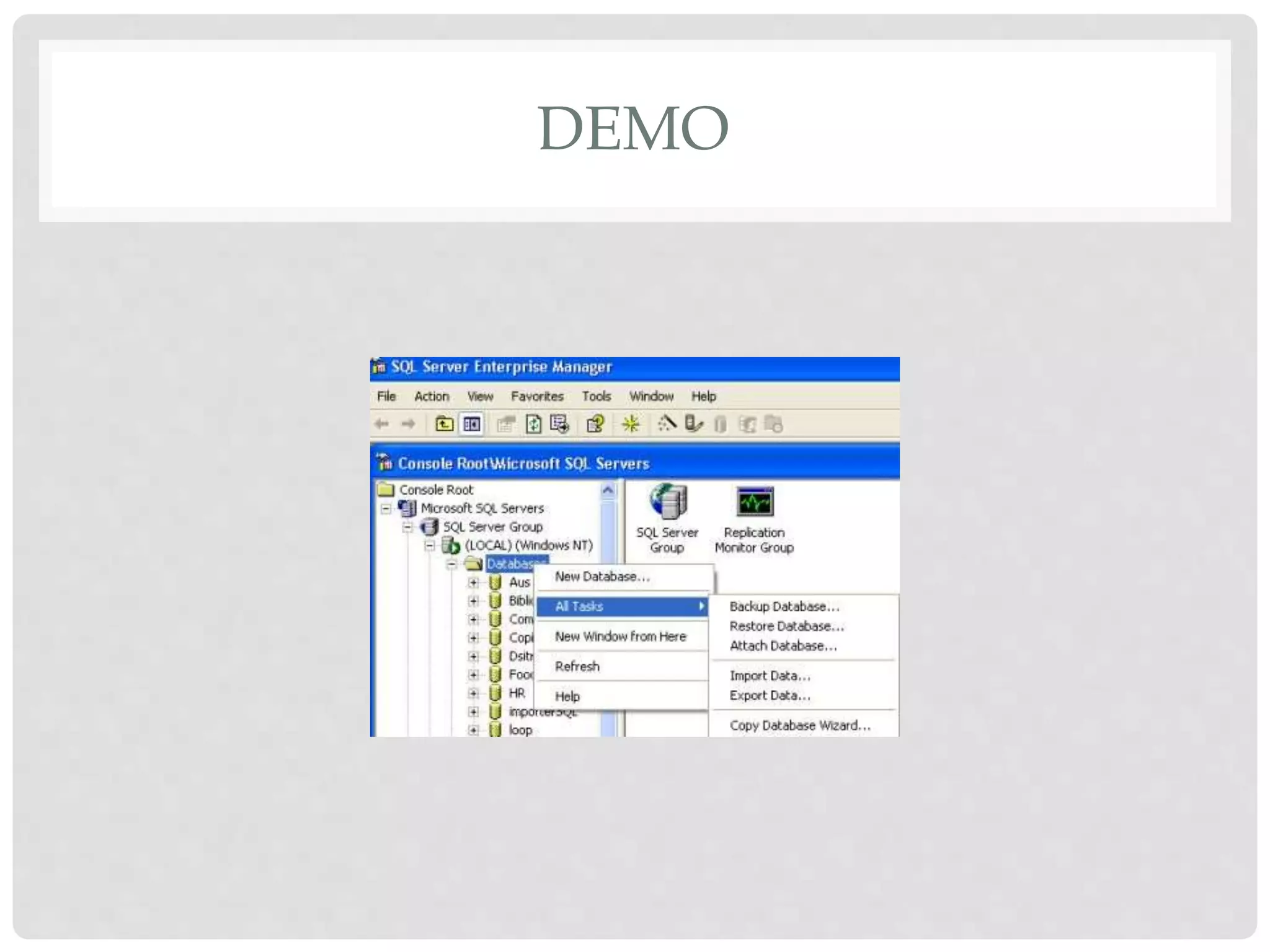This screenshot has width=1270, height=952.
Task: Select the Console Root tree label
Action: click(x=436, y=490)
